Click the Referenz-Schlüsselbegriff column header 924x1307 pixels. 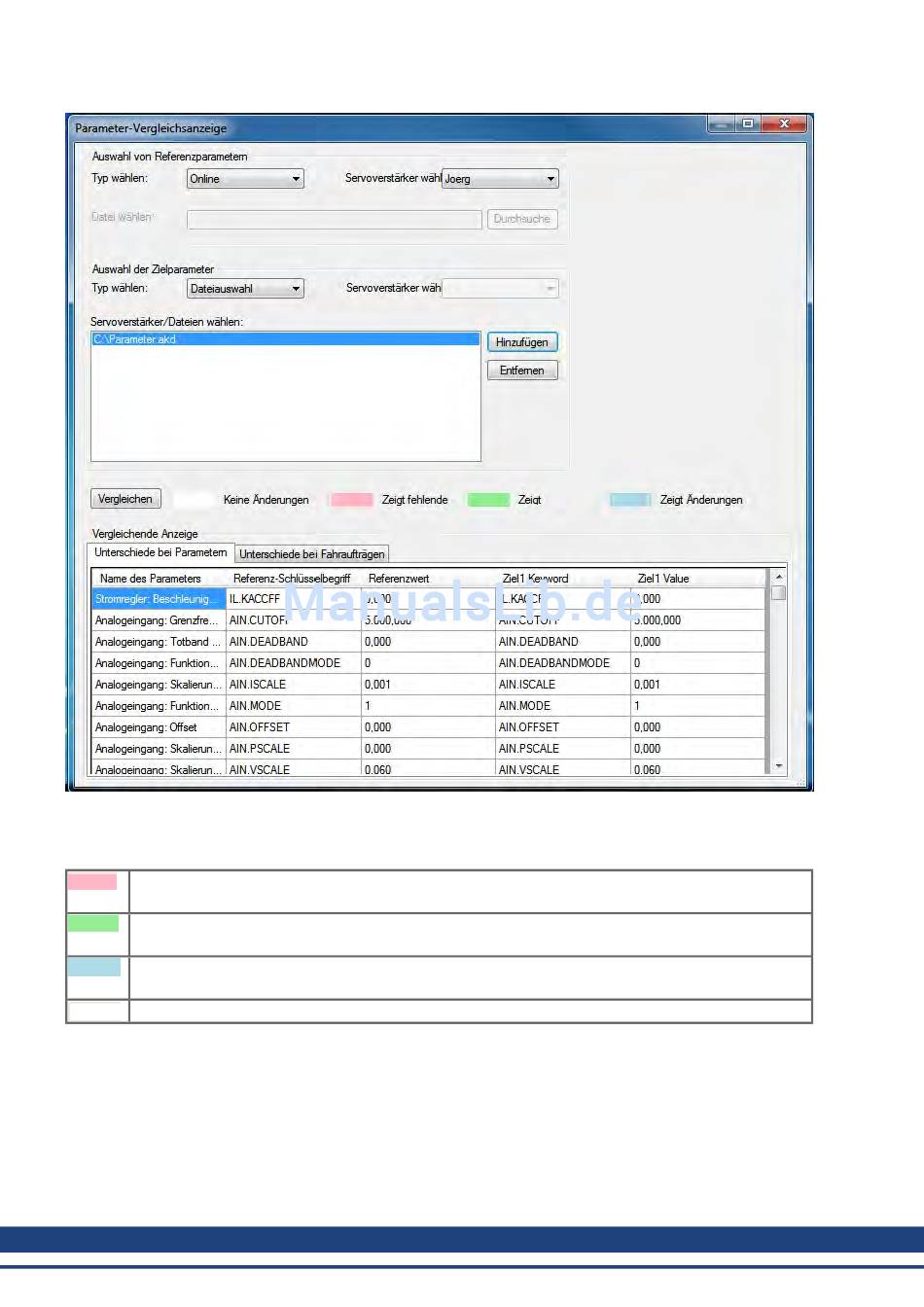pyautogui.click(x=292, y=579)
